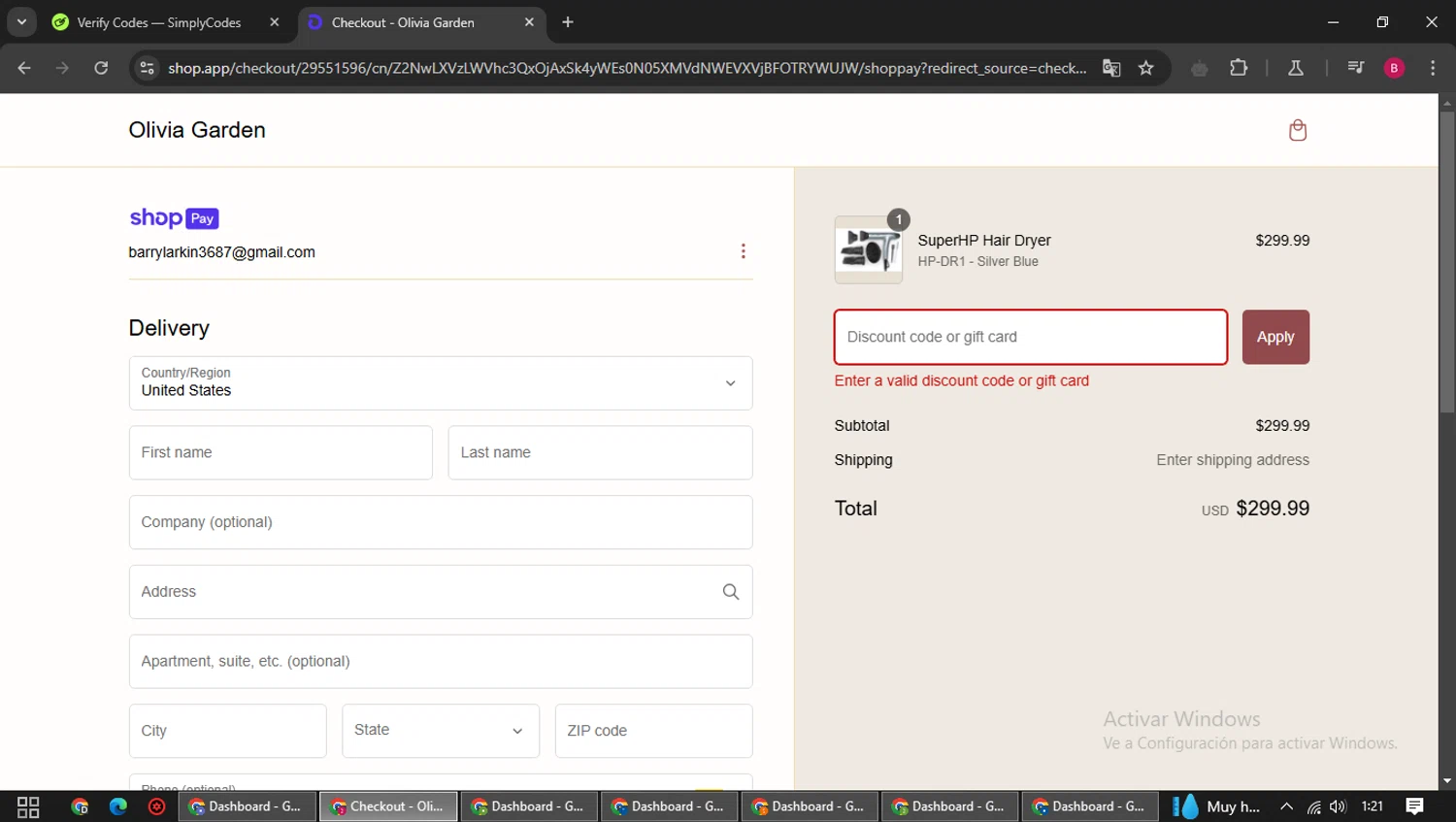1456x822 pixels.
Task: Click the Company (optional) field
Action: click(441, 522)
